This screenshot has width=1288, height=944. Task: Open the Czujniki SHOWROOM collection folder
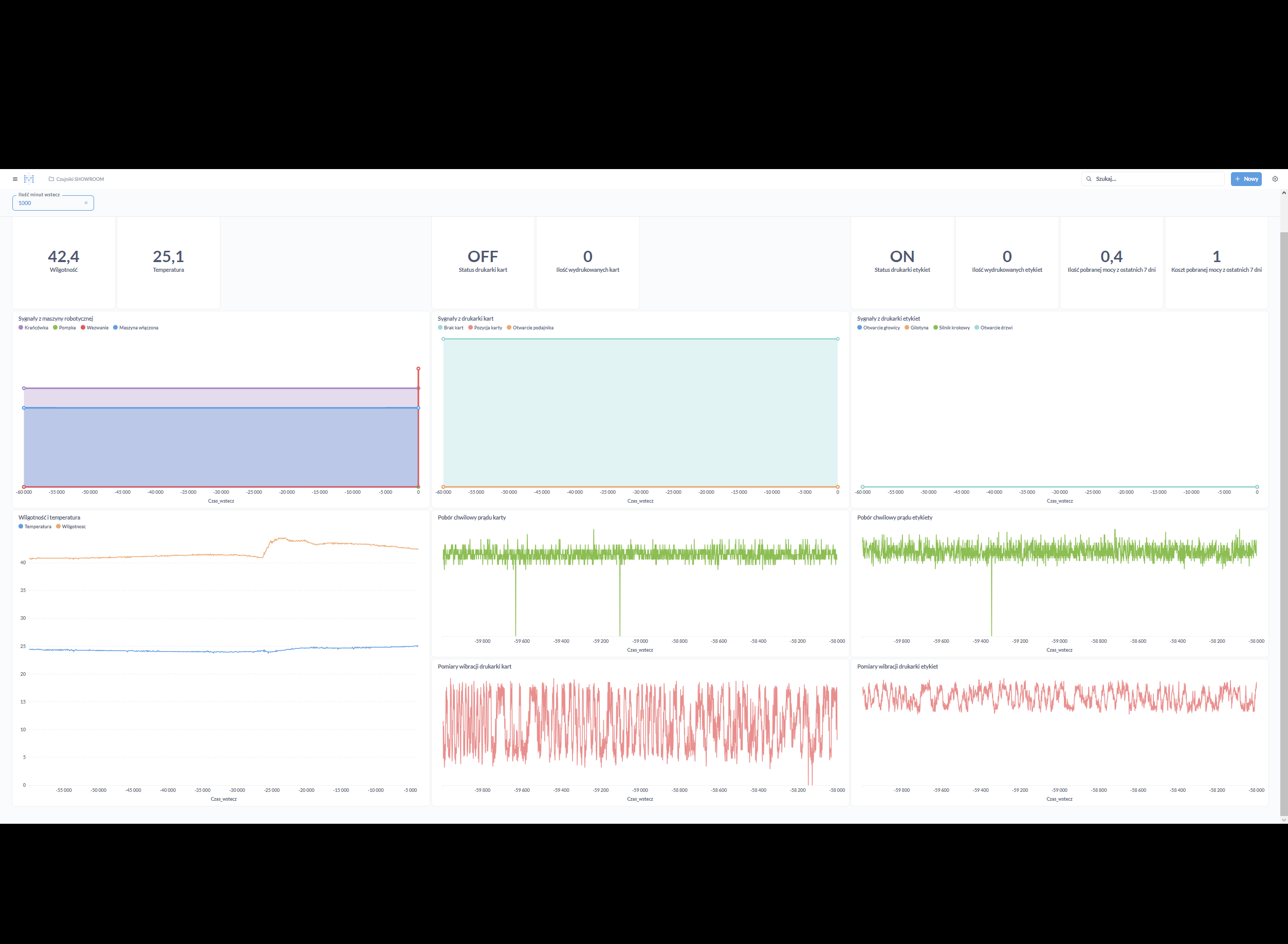click(x=77, y=179)
